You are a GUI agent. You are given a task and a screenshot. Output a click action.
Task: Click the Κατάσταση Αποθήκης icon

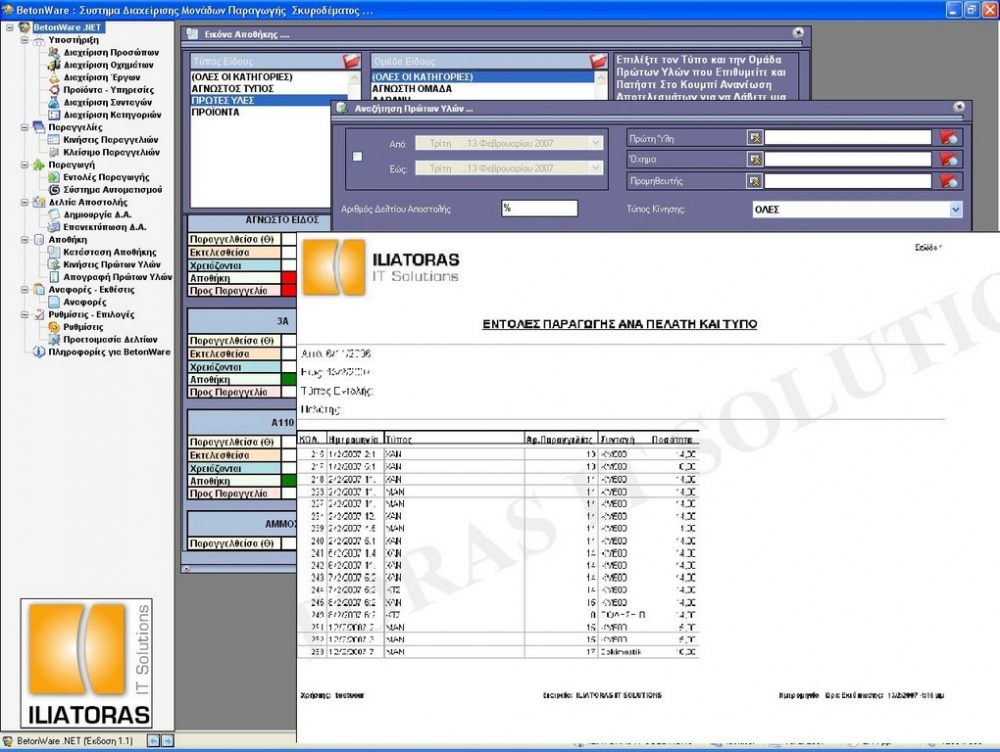click(x=54, y=252)
